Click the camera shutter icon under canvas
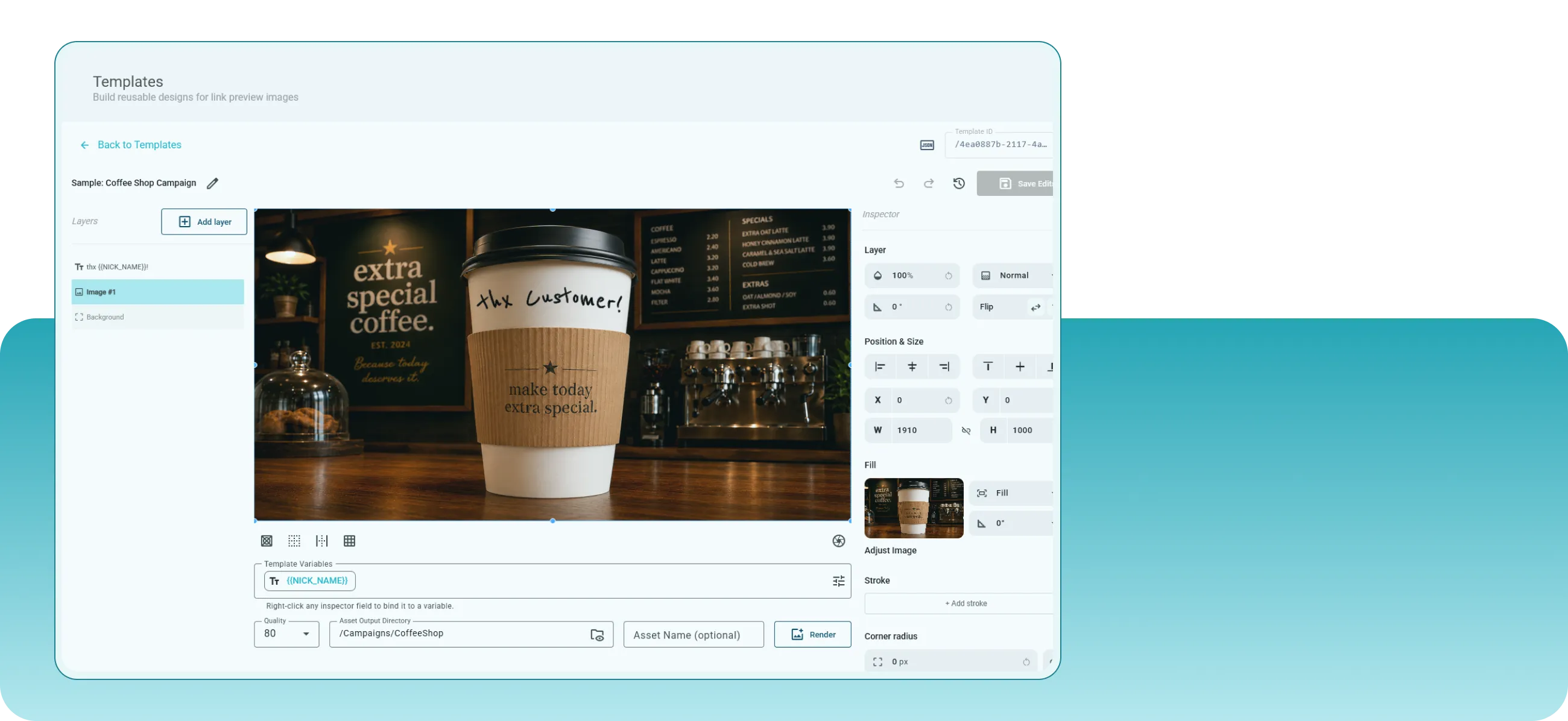Screen dimensions: 1568x721 (x=838, y=541)
